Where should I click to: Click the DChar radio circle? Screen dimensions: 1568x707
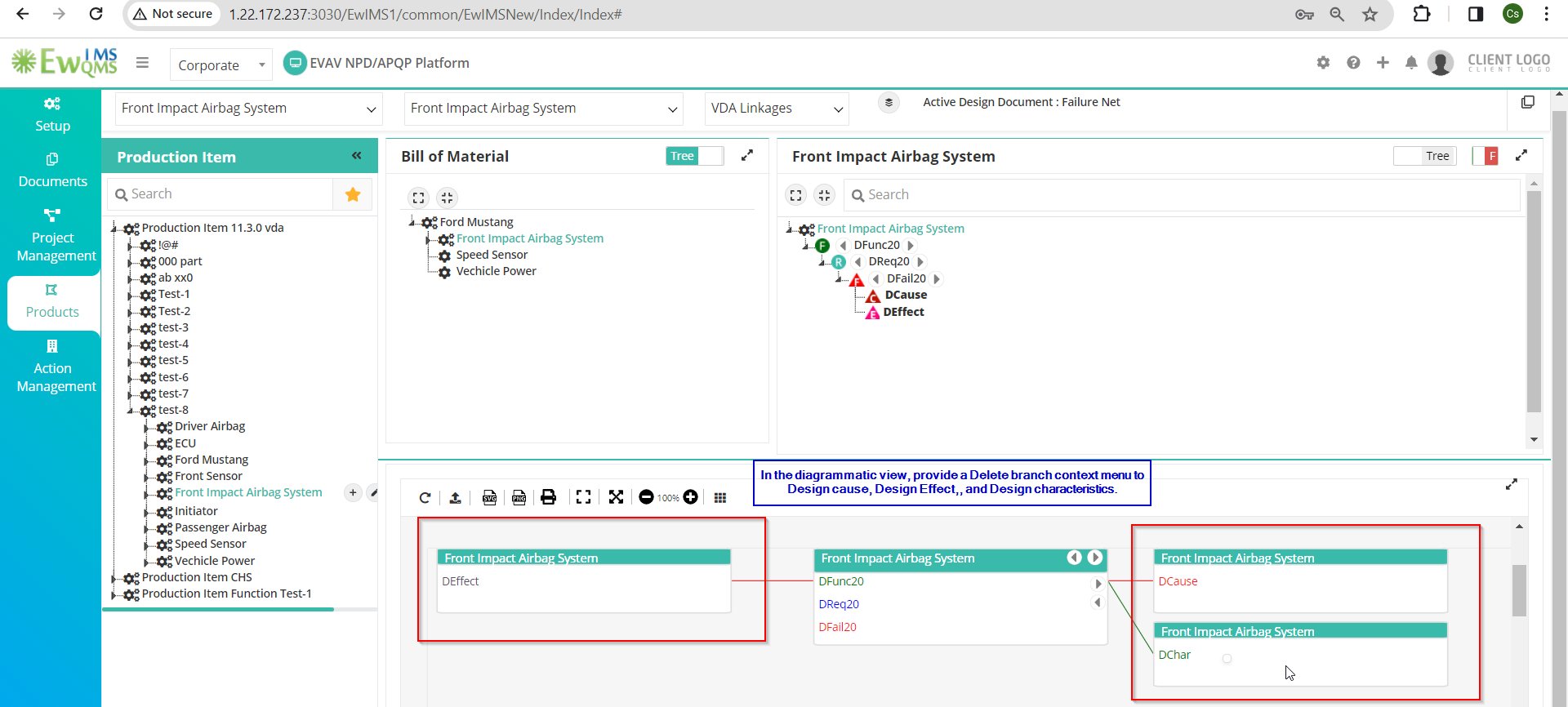click(1227, 659)
